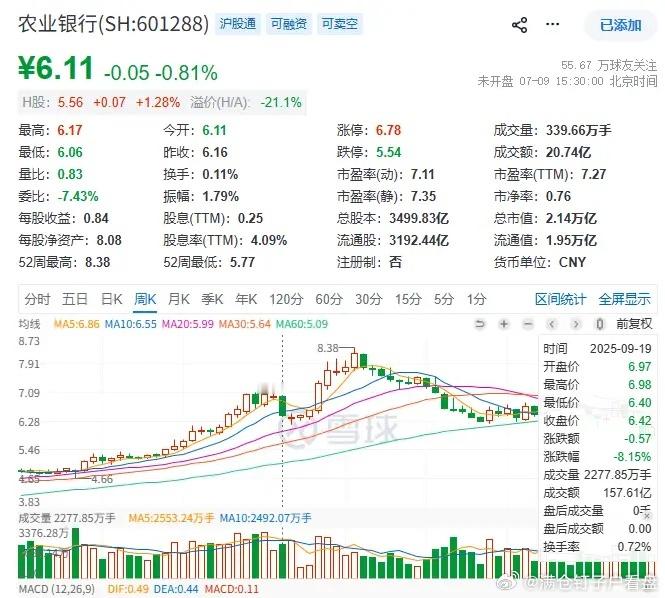
Task: Click the 总市值 2.14万亿 value
Action: click(x=571, y=218)
